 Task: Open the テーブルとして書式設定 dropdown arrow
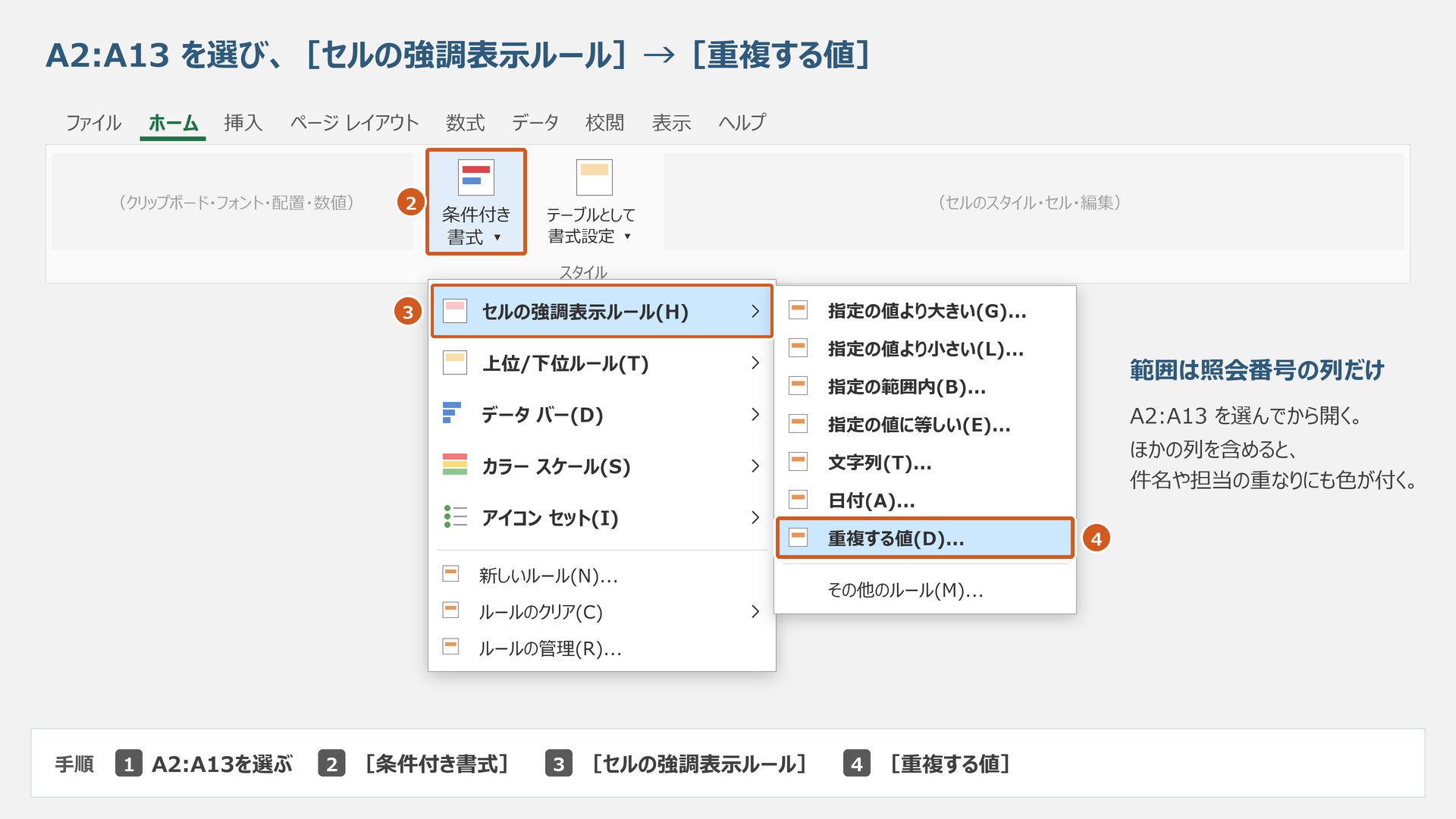click(627, 237)
